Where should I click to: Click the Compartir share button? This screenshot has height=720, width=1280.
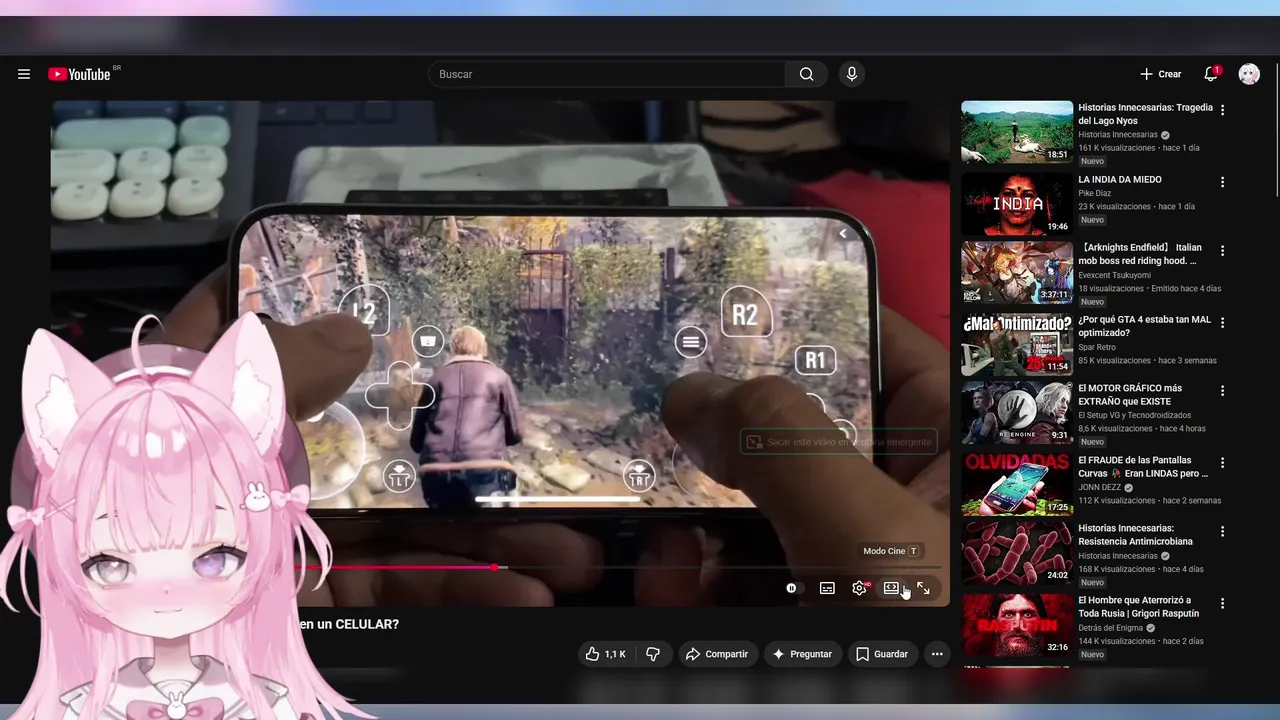click(x=718, y=654)
